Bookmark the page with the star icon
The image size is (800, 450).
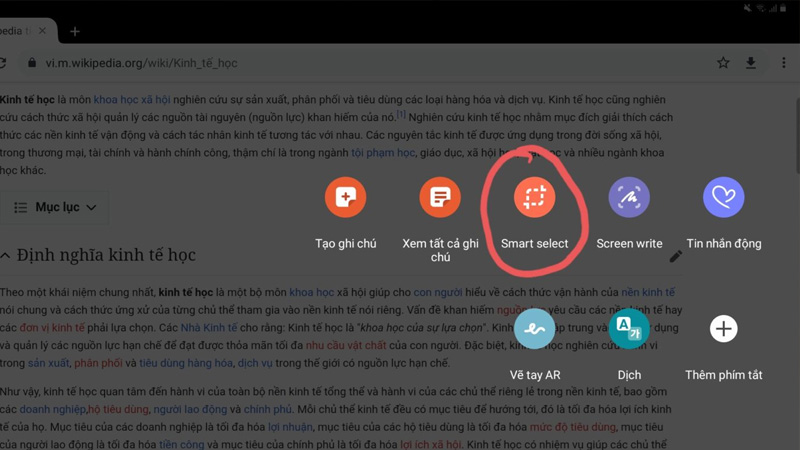723,63
